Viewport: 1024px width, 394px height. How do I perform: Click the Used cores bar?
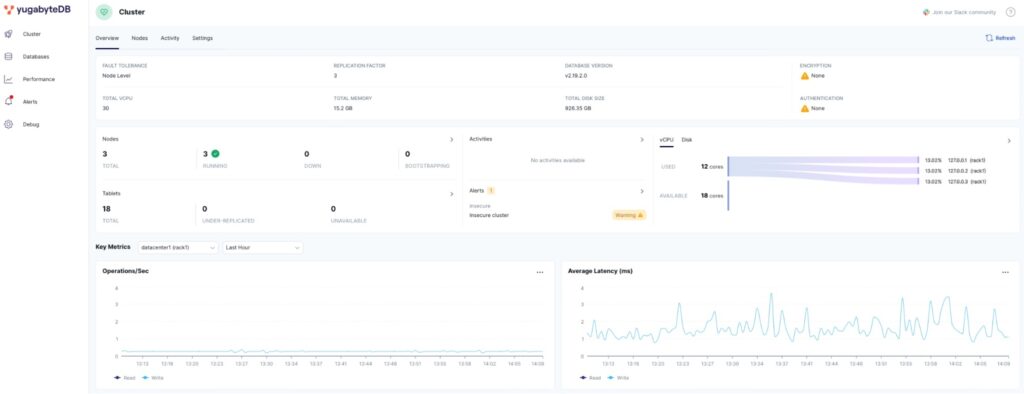pos(728,167)
